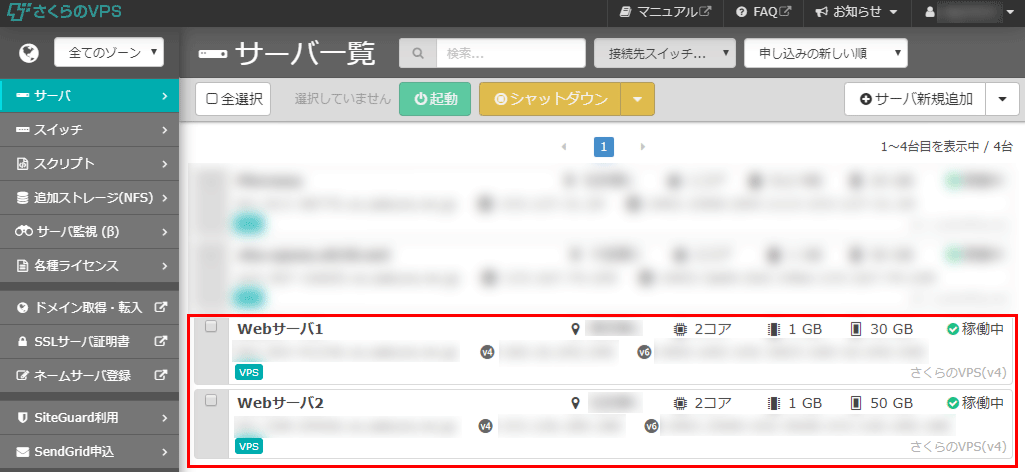Open the 接続先スイッチ filter dropdown
The width and height of the screenshot is (1025, 472).
tap(665, 53)
